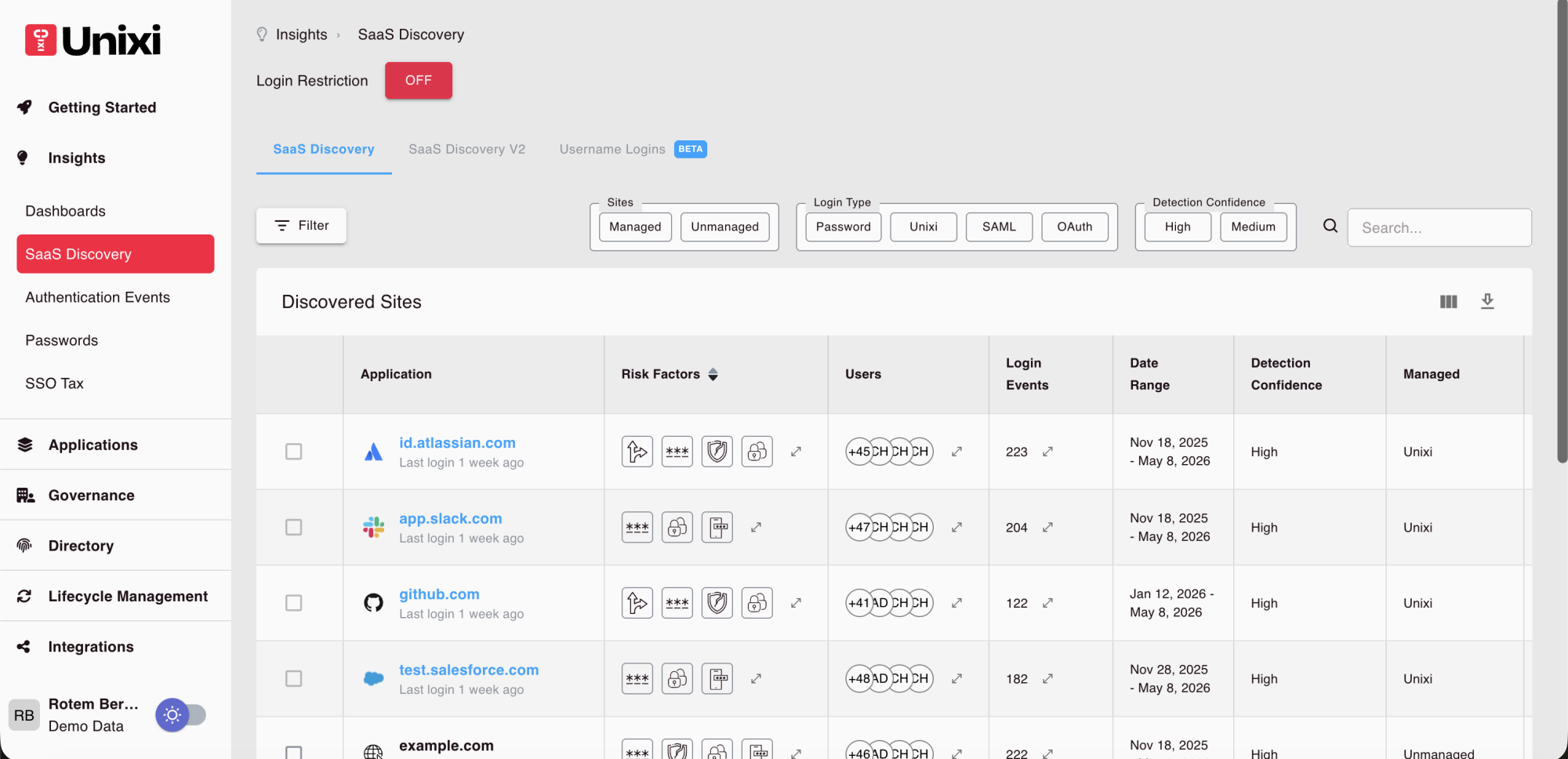Click the Salesforce cloud icon
Image resolution: width=1568 pixels, height=759 pixels.
pyautogui.click(x=374, y=678)
